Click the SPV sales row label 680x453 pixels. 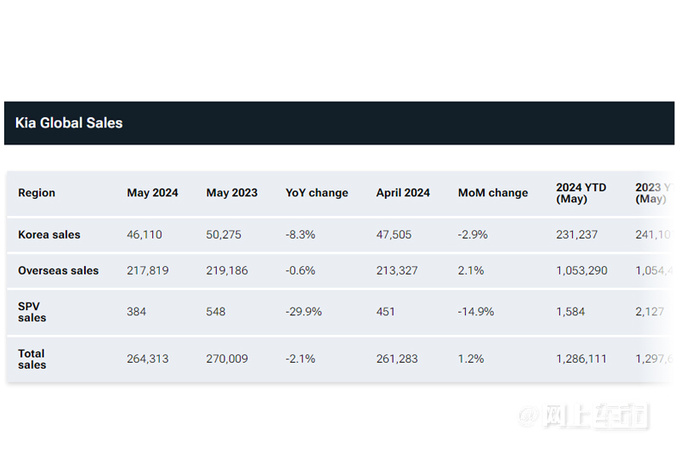pyautogui.click(x=32, y=312)
